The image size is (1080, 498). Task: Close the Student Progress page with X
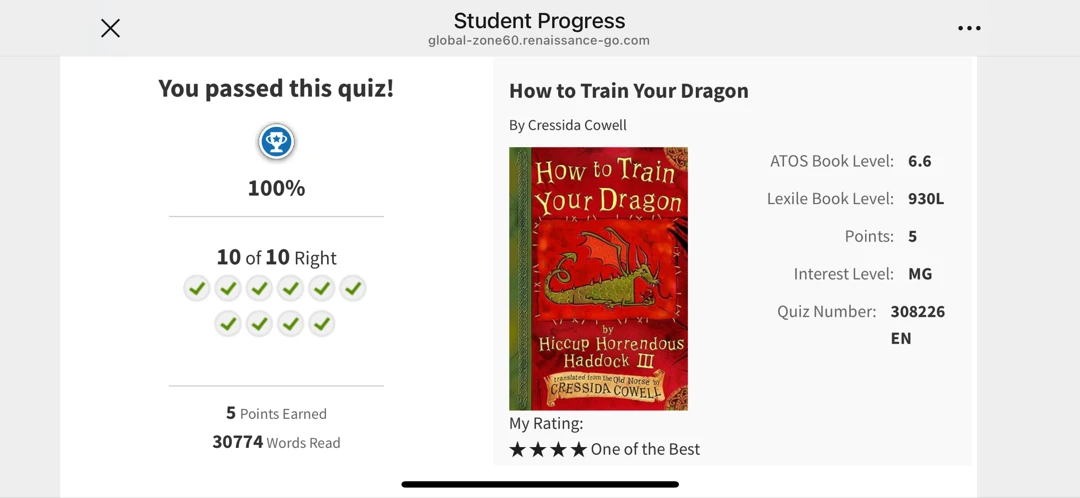point(110,28)
